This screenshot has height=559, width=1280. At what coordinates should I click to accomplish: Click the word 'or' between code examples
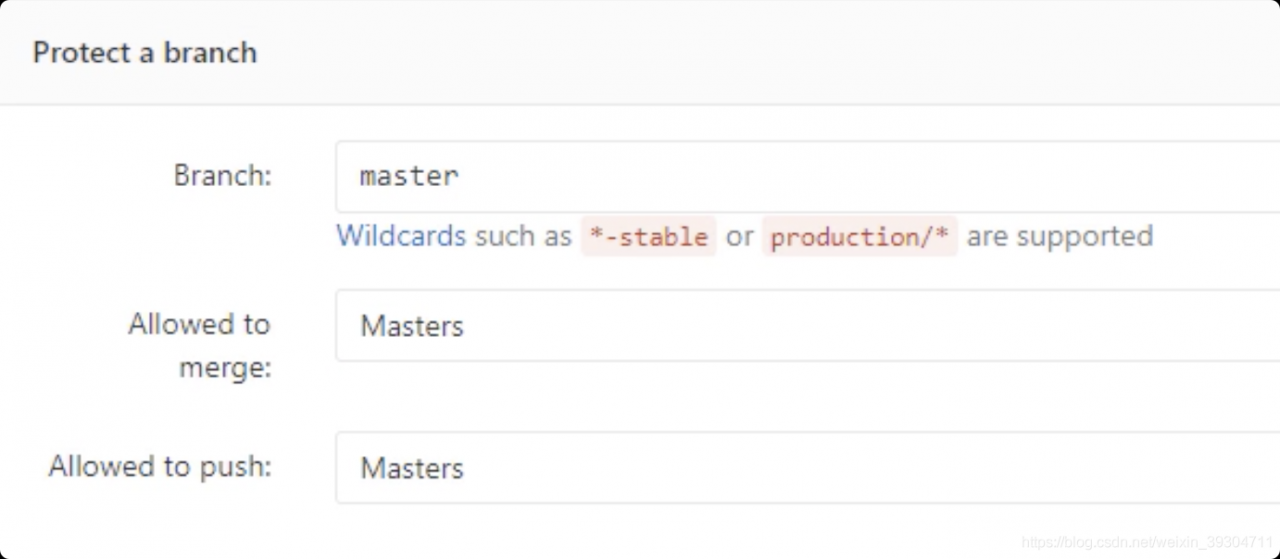click(x=739, y=236)
